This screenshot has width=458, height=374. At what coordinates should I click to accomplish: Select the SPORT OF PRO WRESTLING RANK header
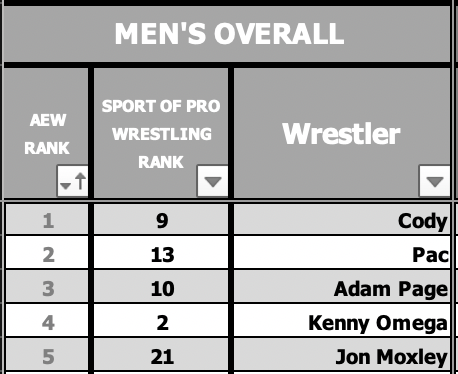[x=161, y=133]
